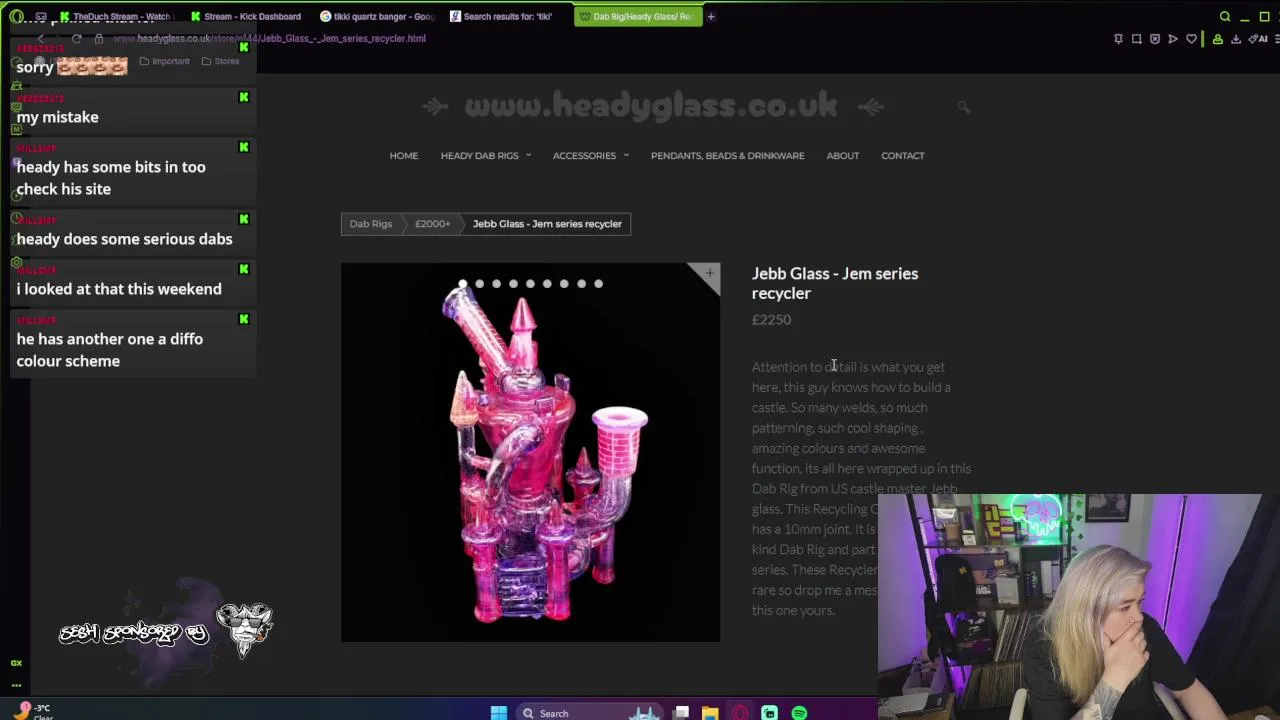Image resolution: width=1280 pixels, height=720 pixels.
Task: Click the padlock site info icon
Action: pyautogui.click(x=99, y=38)
